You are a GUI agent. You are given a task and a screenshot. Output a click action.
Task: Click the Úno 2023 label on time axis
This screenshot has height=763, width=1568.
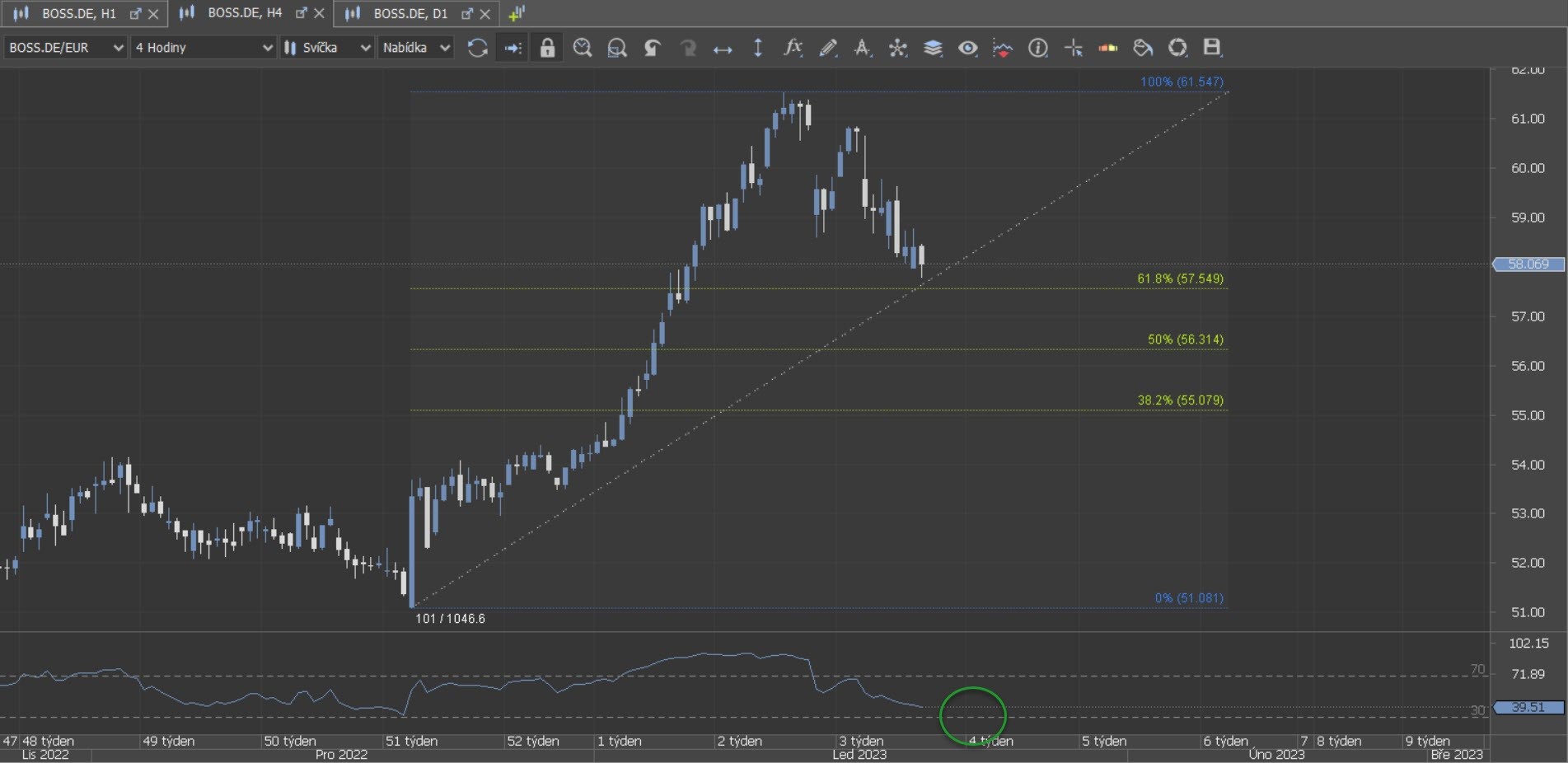[x=1276, y=755]
